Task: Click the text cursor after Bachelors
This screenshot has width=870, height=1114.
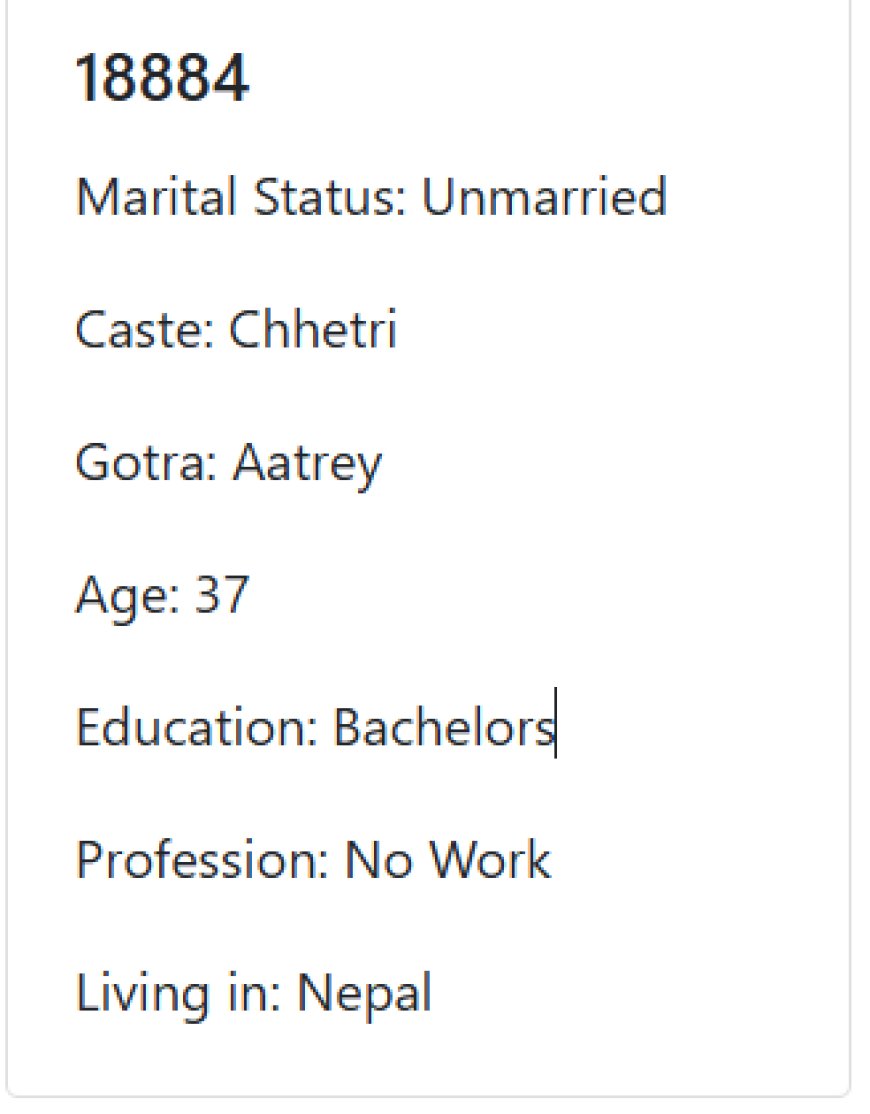Action: click(556, 723)
